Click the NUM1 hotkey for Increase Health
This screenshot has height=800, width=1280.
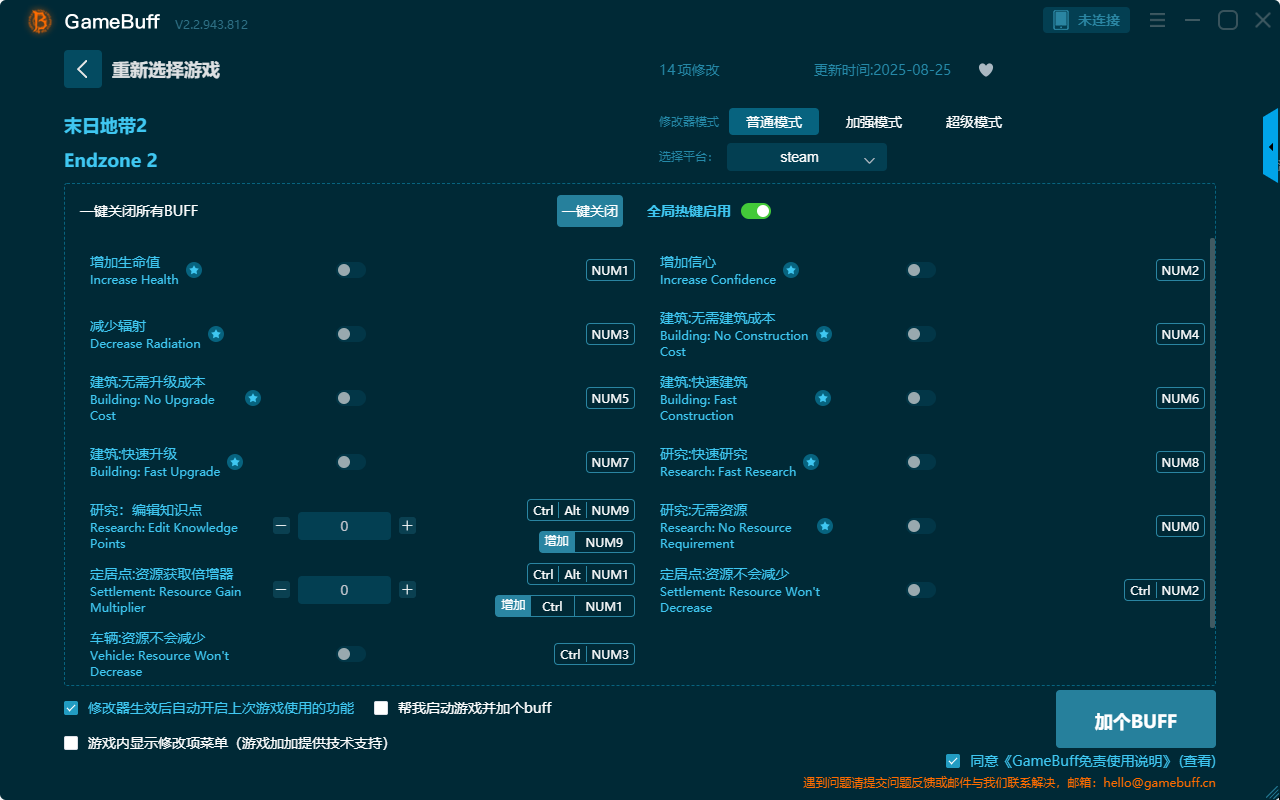pos(610,270)
